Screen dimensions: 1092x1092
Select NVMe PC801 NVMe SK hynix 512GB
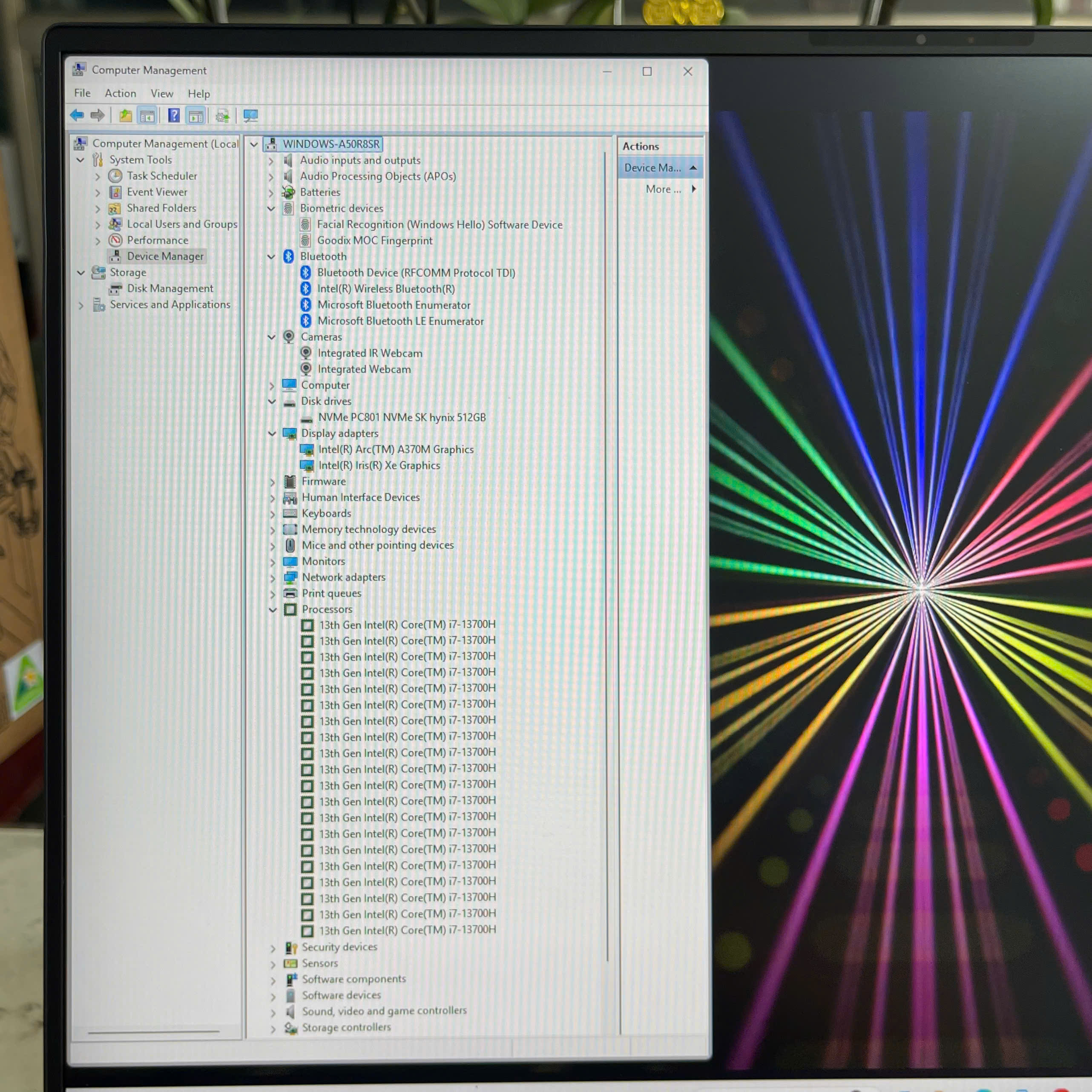402,418
